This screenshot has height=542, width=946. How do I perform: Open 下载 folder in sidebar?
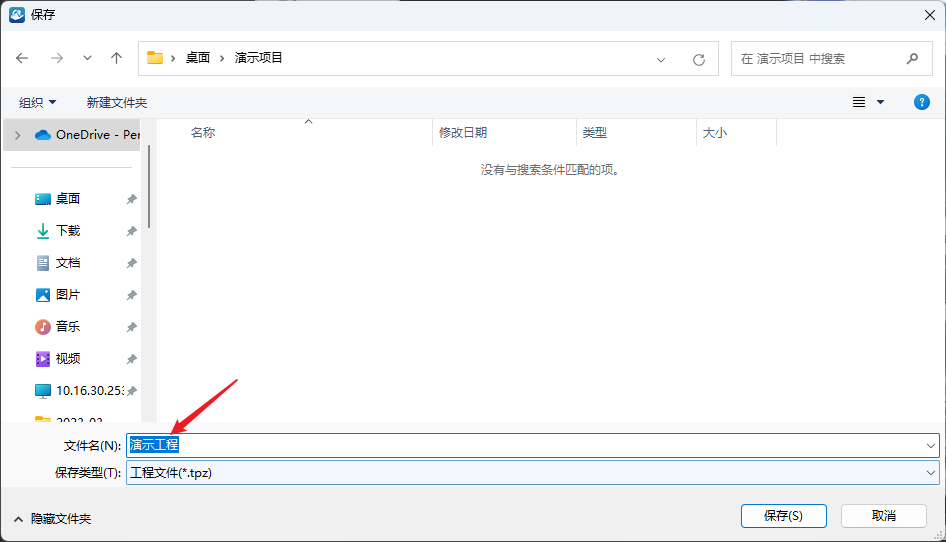point(67,231)
